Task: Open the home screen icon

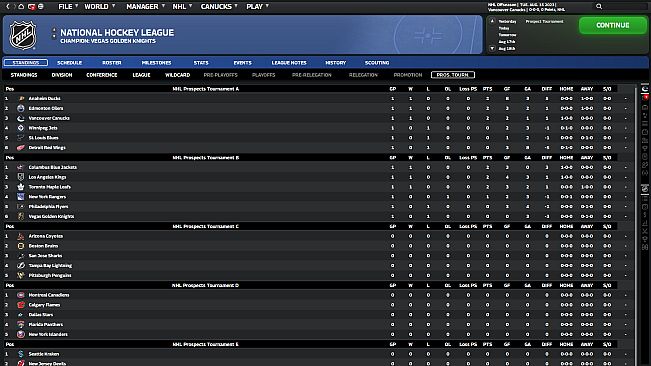Action: point(22,7)
